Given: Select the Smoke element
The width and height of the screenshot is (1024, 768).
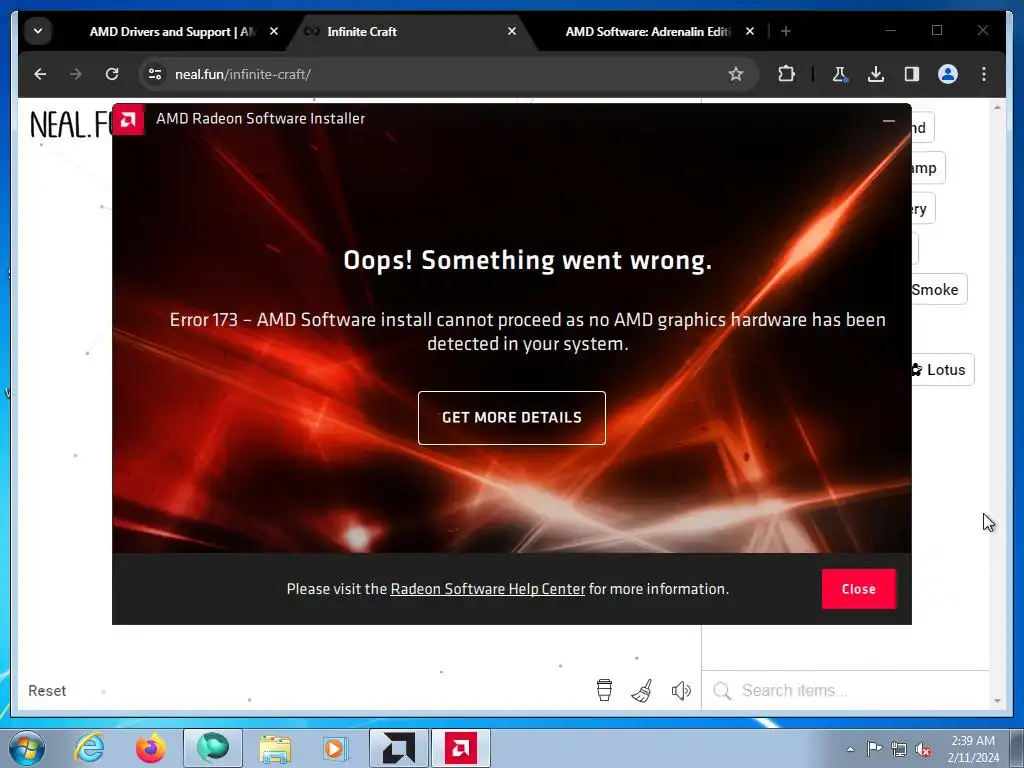Looking at the screenshot, I should (x=939, y=289).
